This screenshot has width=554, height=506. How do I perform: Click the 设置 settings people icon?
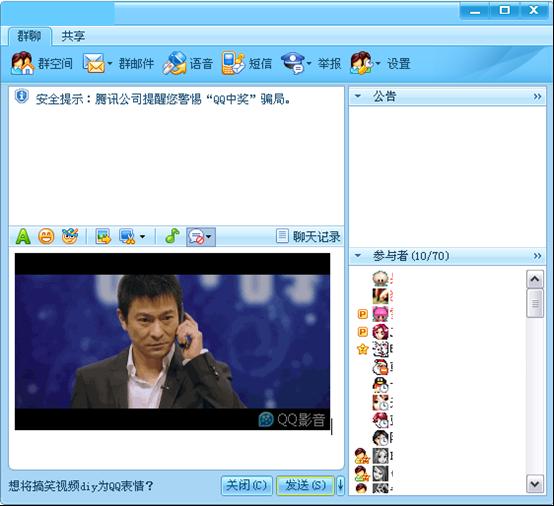[x=361, y=63]
